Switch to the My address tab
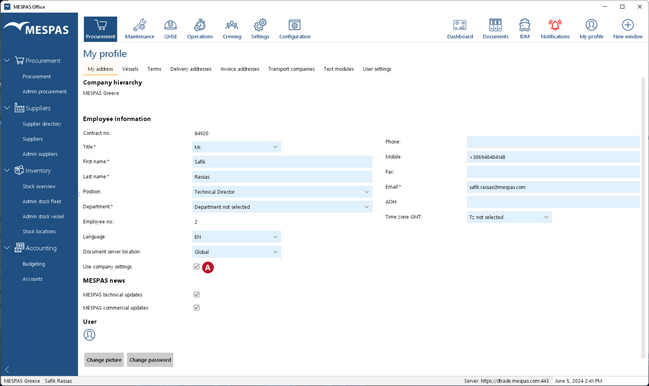 pos(100,69)
